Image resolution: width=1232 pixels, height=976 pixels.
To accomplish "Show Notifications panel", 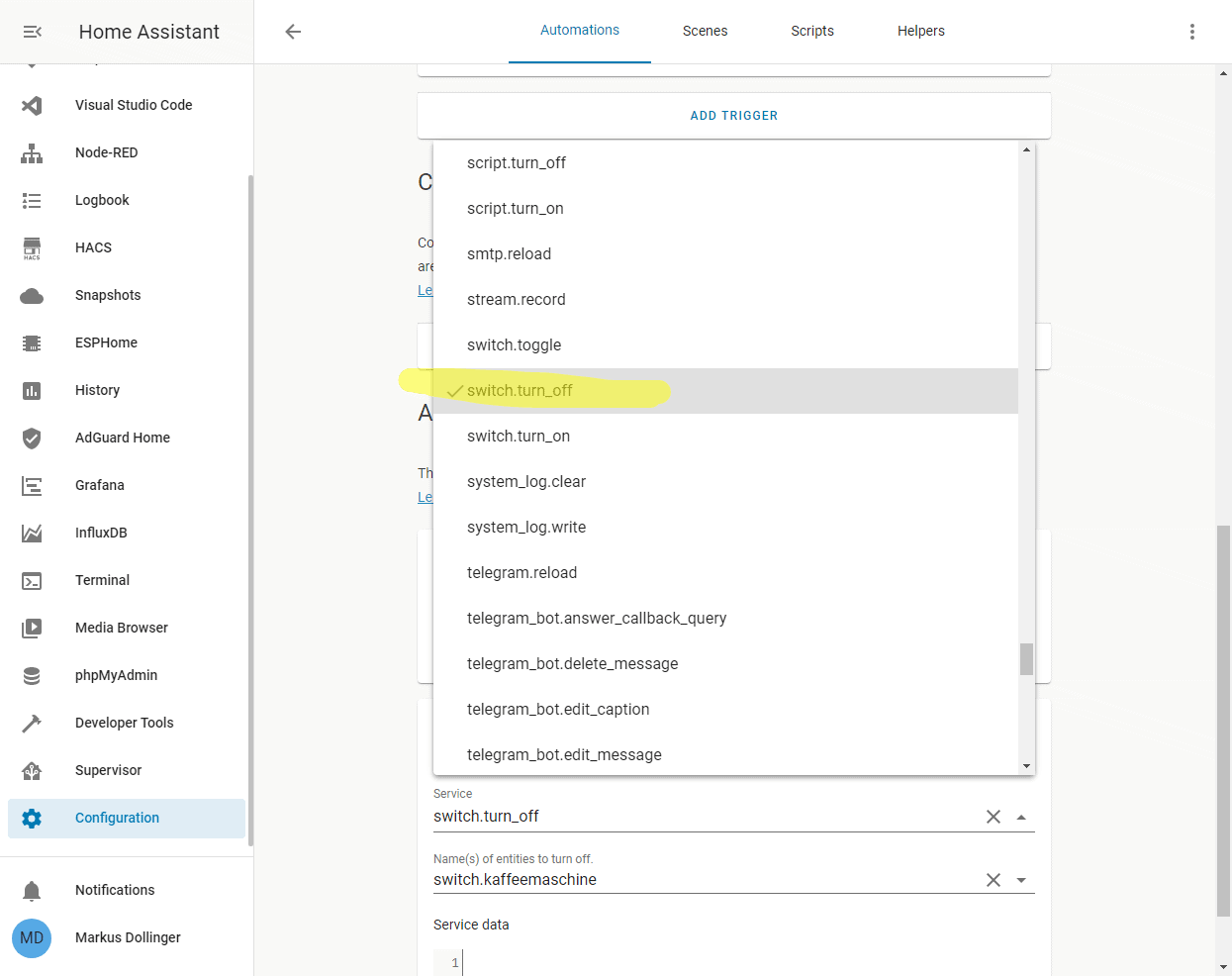I will click(x=33, y=889).
